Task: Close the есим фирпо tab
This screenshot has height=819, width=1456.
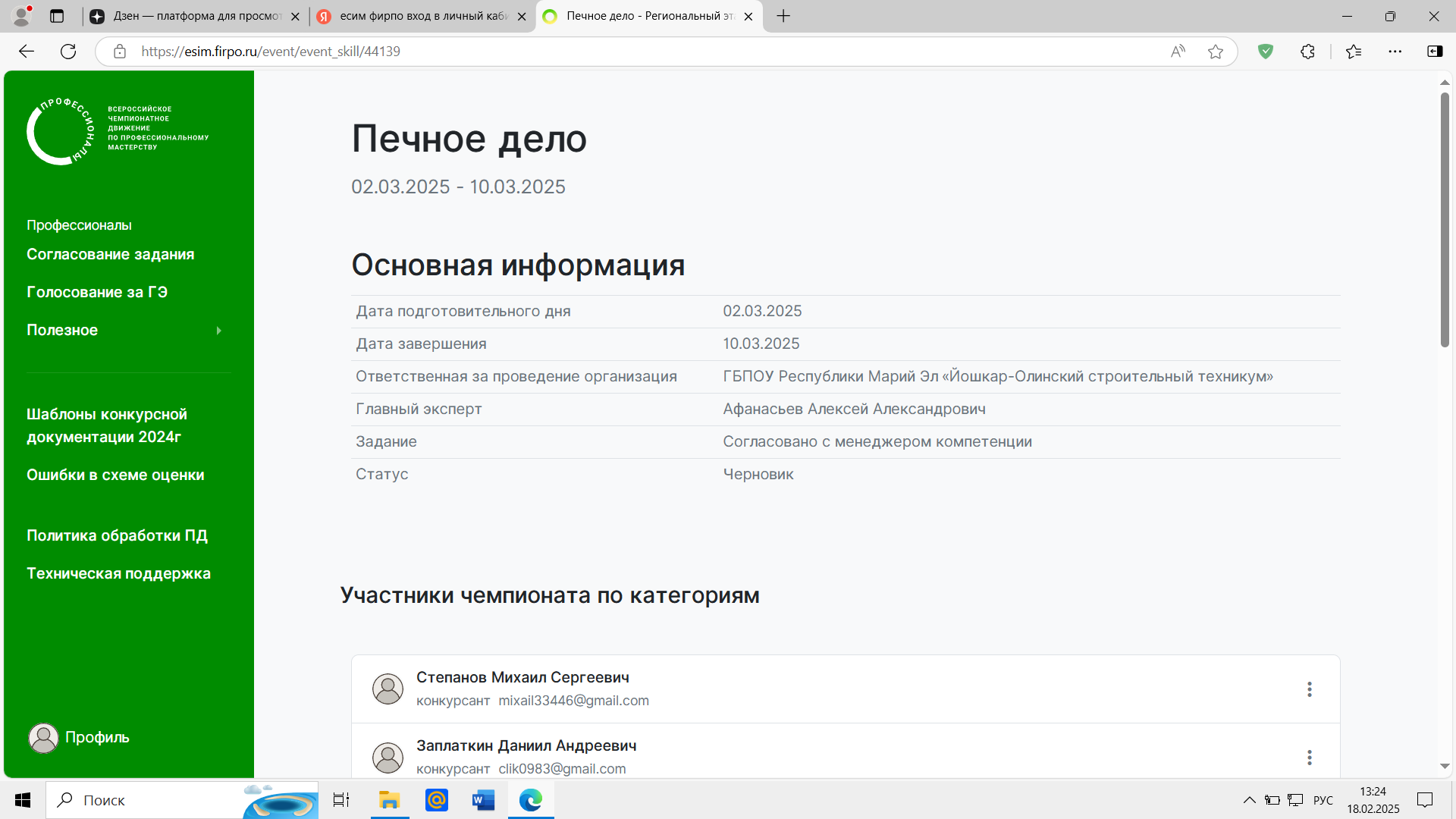Action: (x=521, y=16)
